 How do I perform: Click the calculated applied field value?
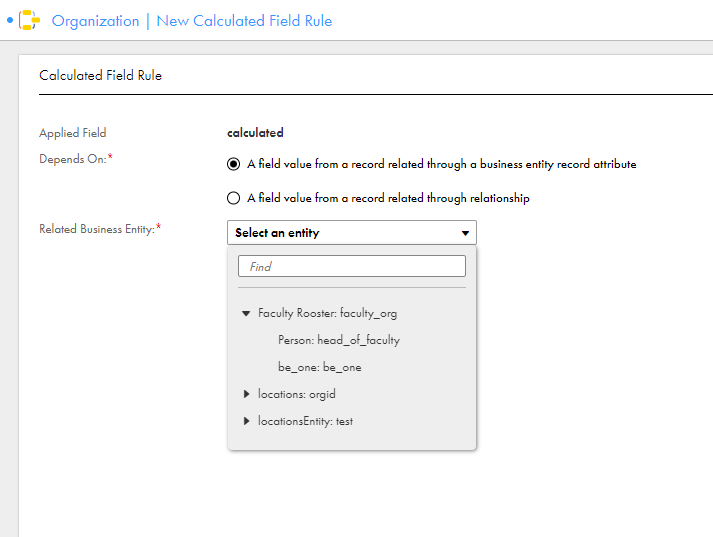(255, 133)
